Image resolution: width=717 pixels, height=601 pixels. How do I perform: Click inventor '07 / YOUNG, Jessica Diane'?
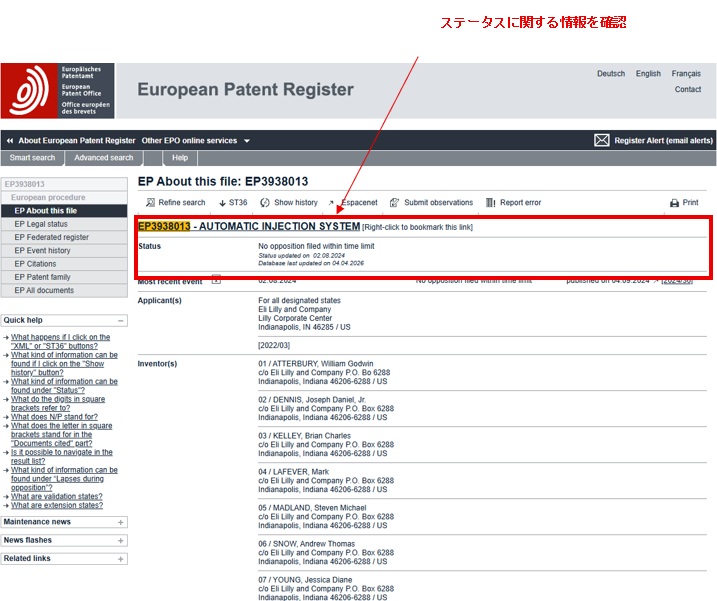click(305, 580)
